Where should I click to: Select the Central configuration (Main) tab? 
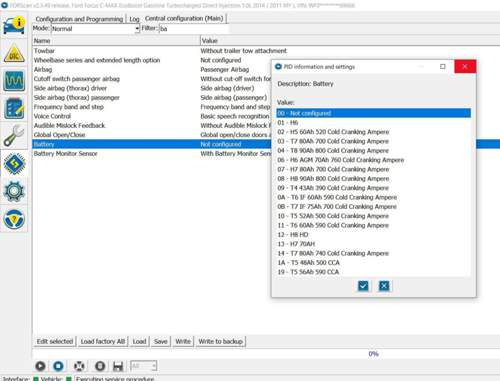click(184, 18)
